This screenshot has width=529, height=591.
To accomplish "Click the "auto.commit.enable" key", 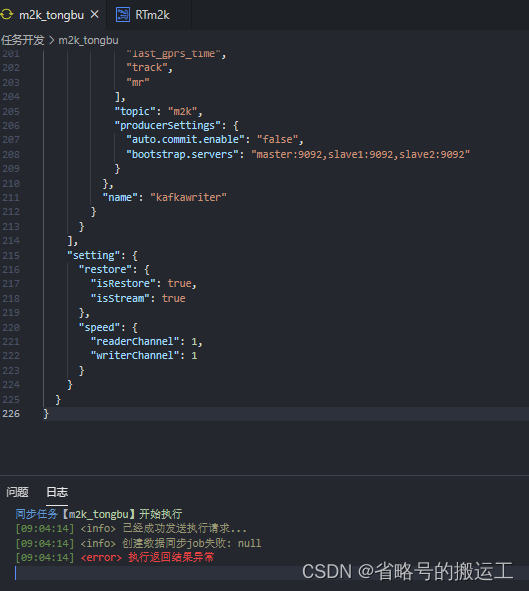I will click(x=185, y=139).
